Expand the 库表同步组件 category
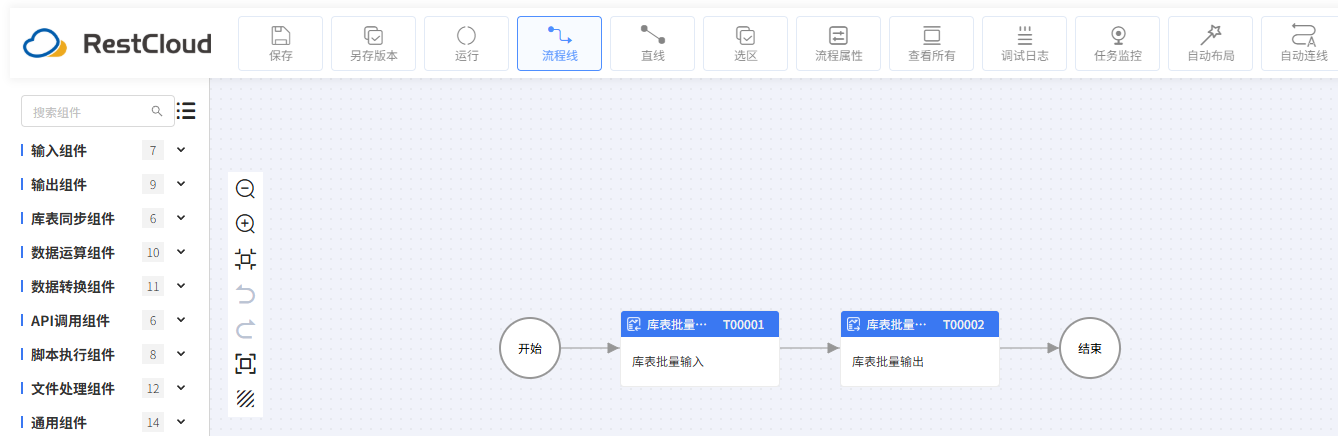This screenshot has height=436, width=1338. click(x=181, y=218)
